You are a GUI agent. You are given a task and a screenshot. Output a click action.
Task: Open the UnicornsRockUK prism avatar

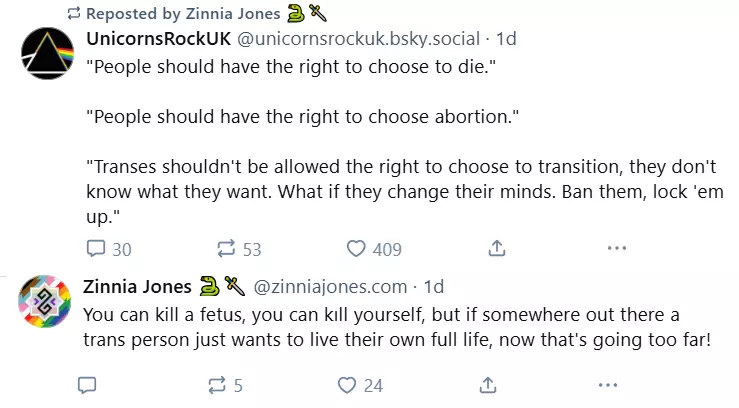(48, 53)
